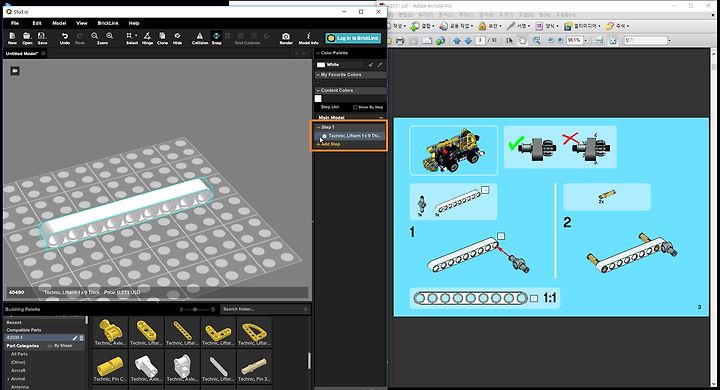
Task: Click the zoom out magnifier icon
Action: point(95,36)
